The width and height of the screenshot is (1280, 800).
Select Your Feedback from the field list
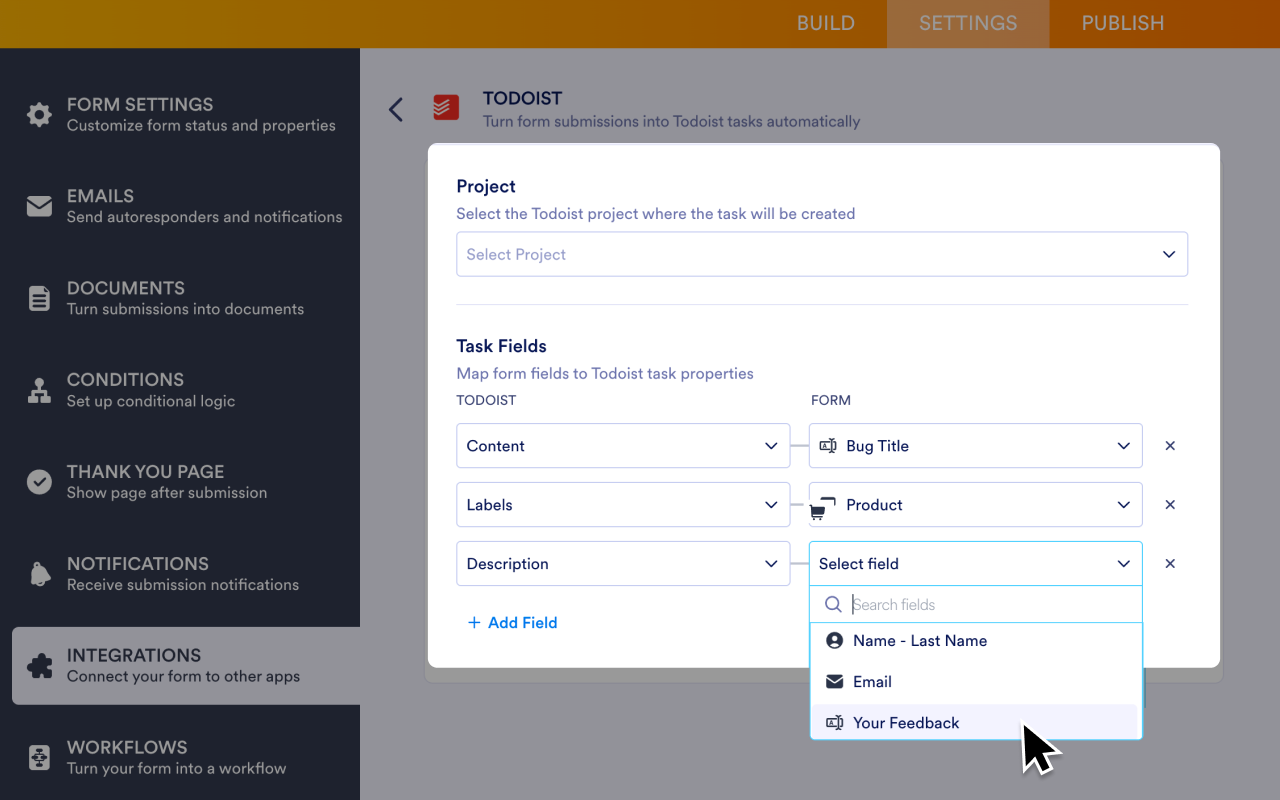click(905, 722)
